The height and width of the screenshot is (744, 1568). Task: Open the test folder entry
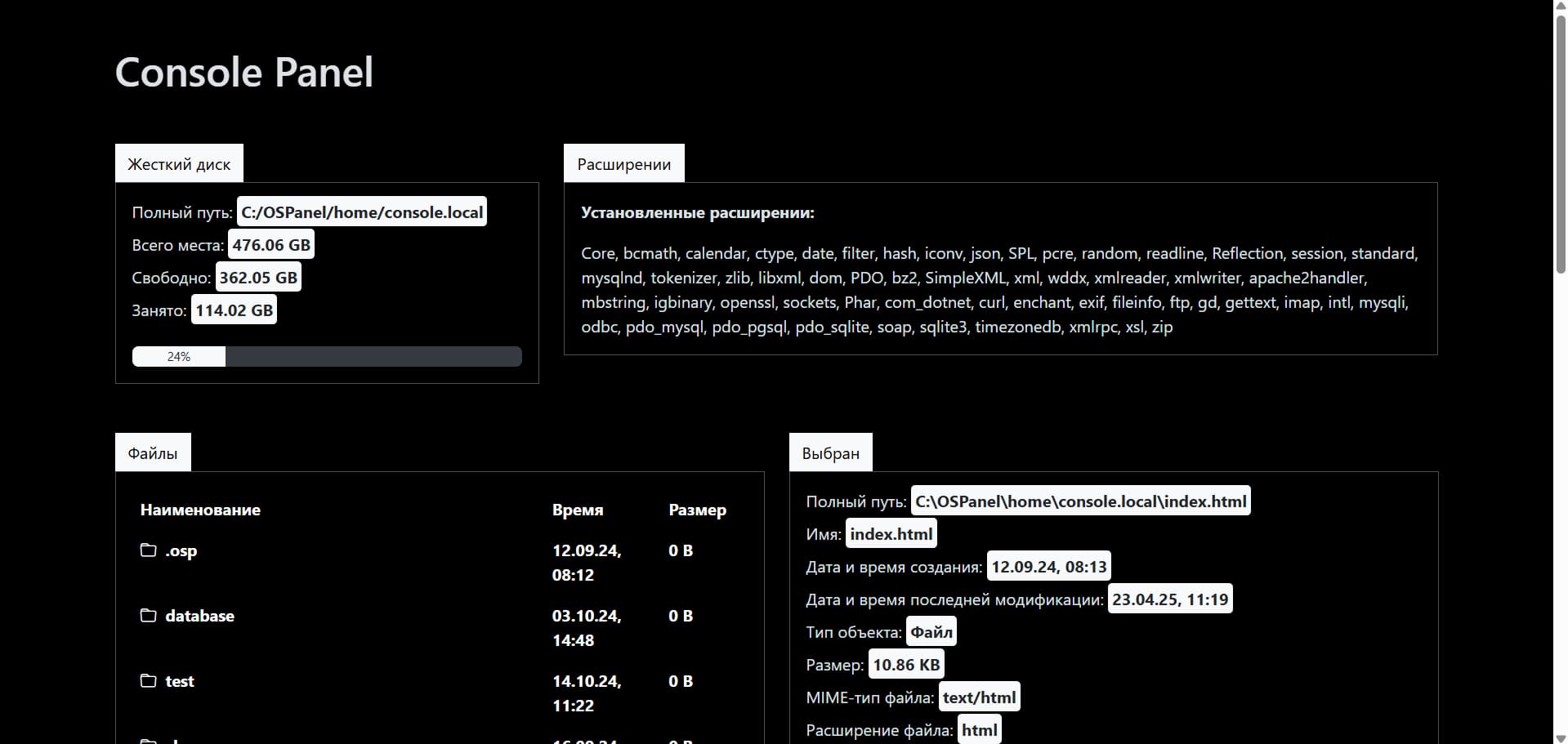pyautogui.click(x=180, y=682)
